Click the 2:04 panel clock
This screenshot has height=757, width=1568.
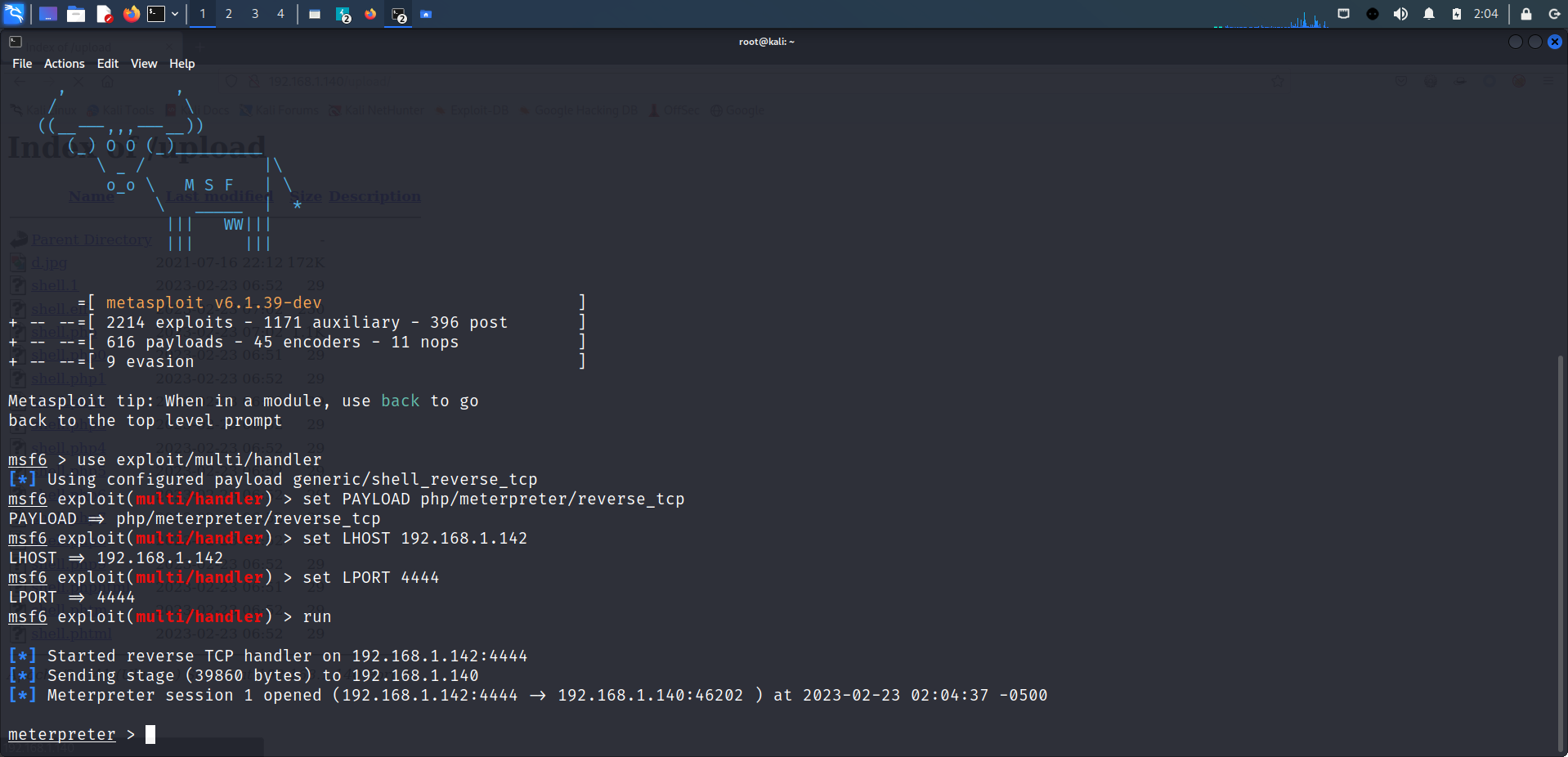click(x=1486, y=14)
